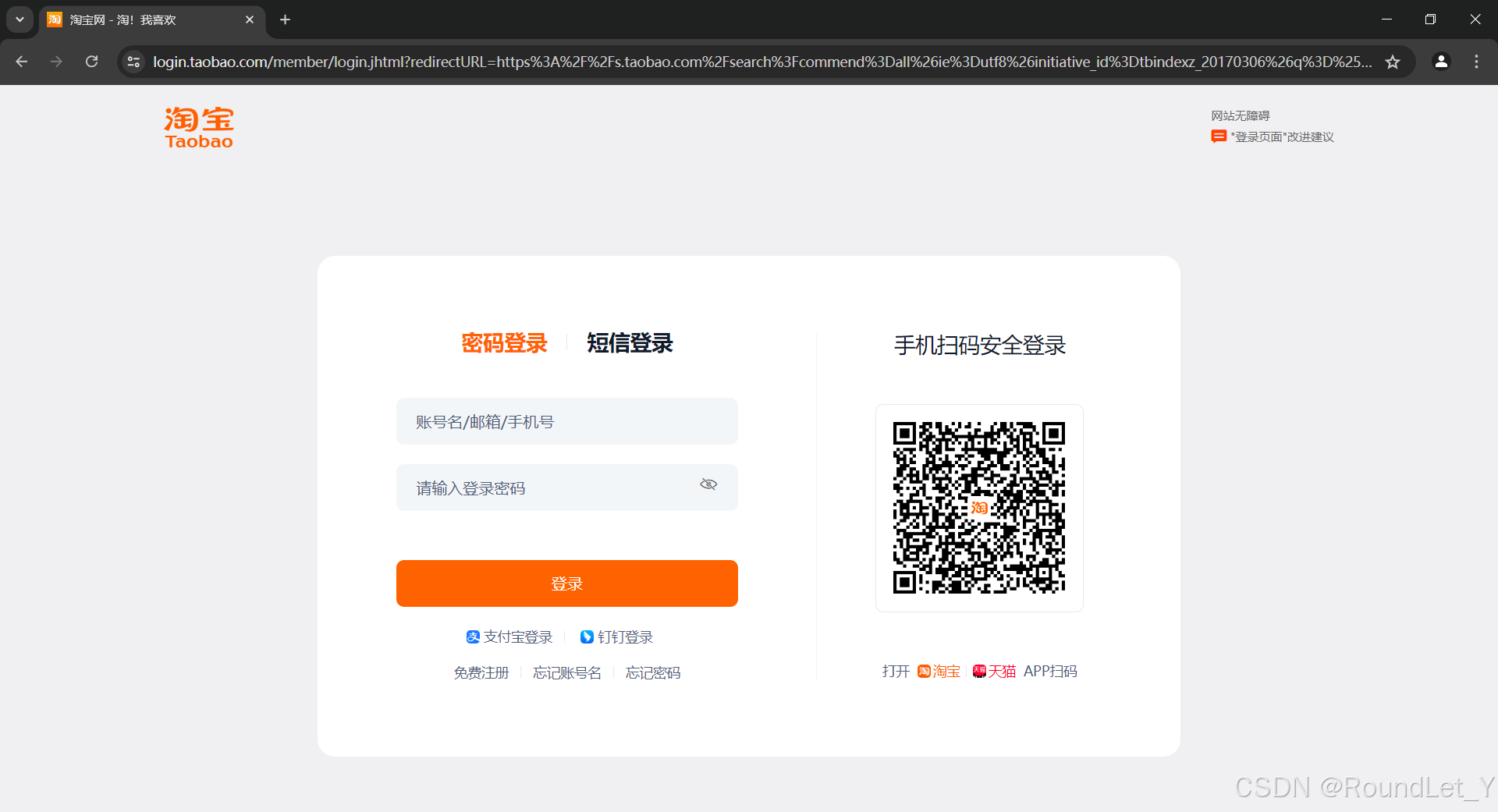Focus the 账号名/邮箱/手机号 input field
Screen dimensions: 1498x812
(567, 421)
